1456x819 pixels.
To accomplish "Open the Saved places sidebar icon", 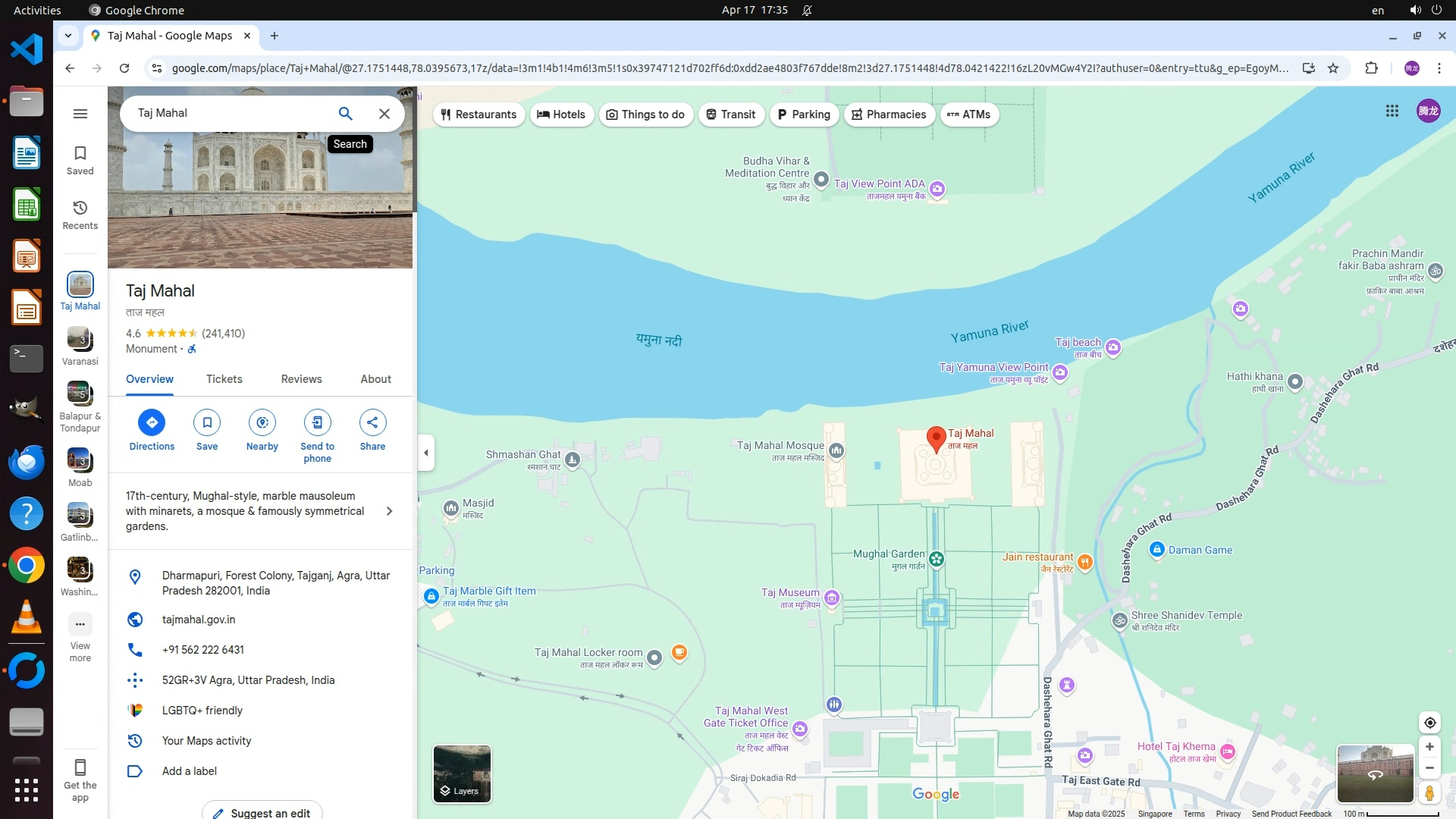I will 80,160.
